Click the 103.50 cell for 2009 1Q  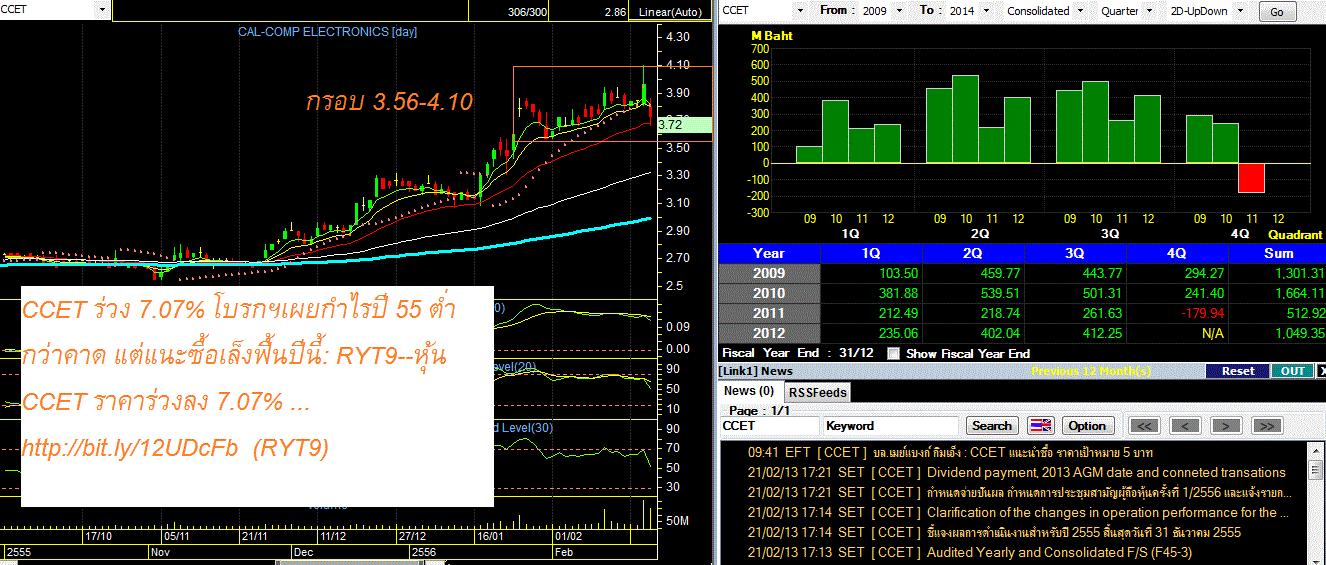871,273
